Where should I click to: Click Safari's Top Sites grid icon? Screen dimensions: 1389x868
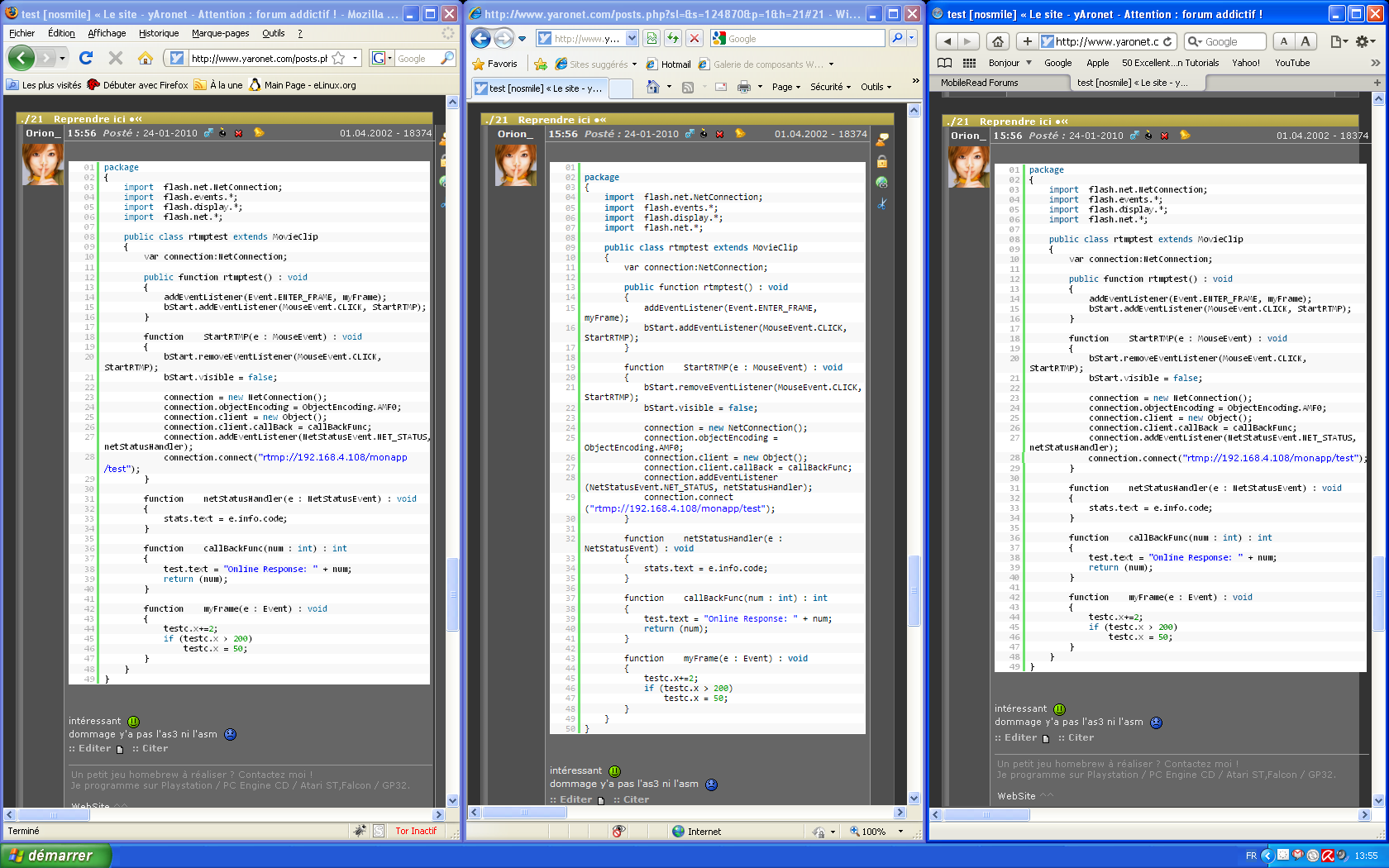(x=970, y=63)
